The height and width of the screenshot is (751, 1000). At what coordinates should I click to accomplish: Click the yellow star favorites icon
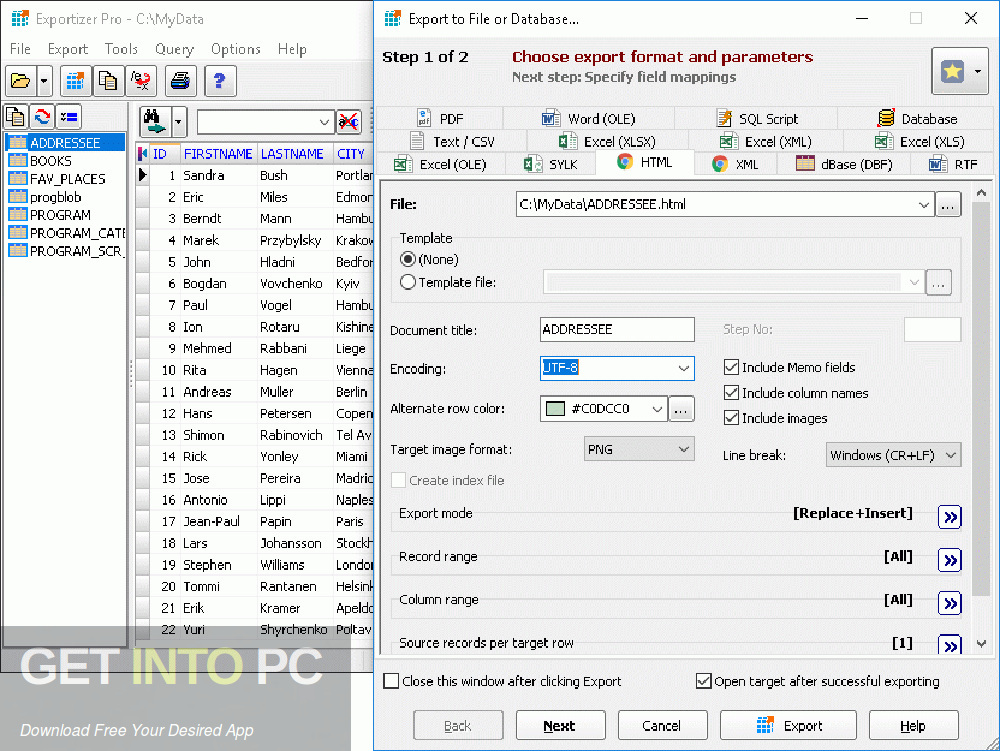tap(952, 71)
